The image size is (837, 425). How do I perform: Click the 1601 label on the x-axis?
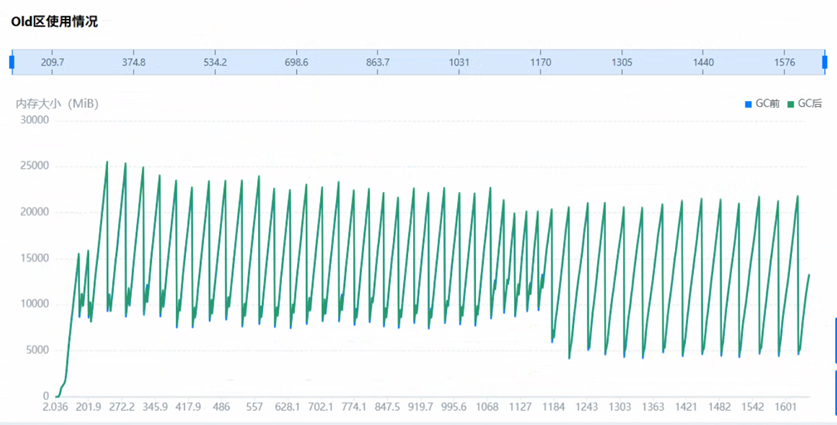pyautogui.click(x=785, y=408)
